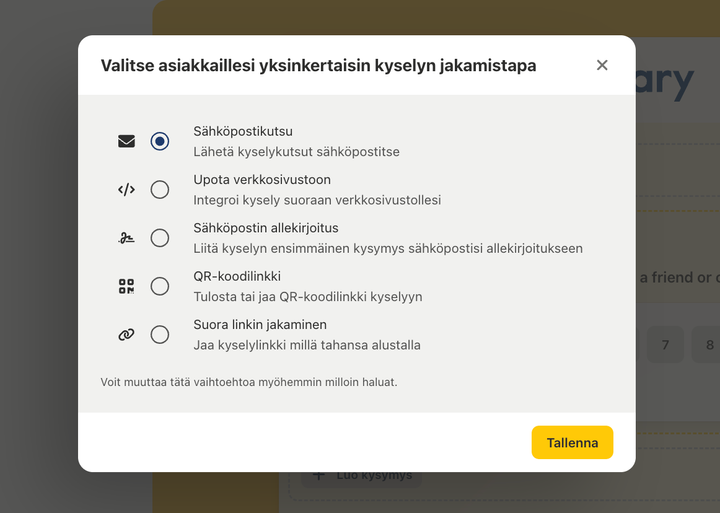This screenshot has height=513, width=720.
Task: Click the chain link sharing icon
Action: (126, 335)
